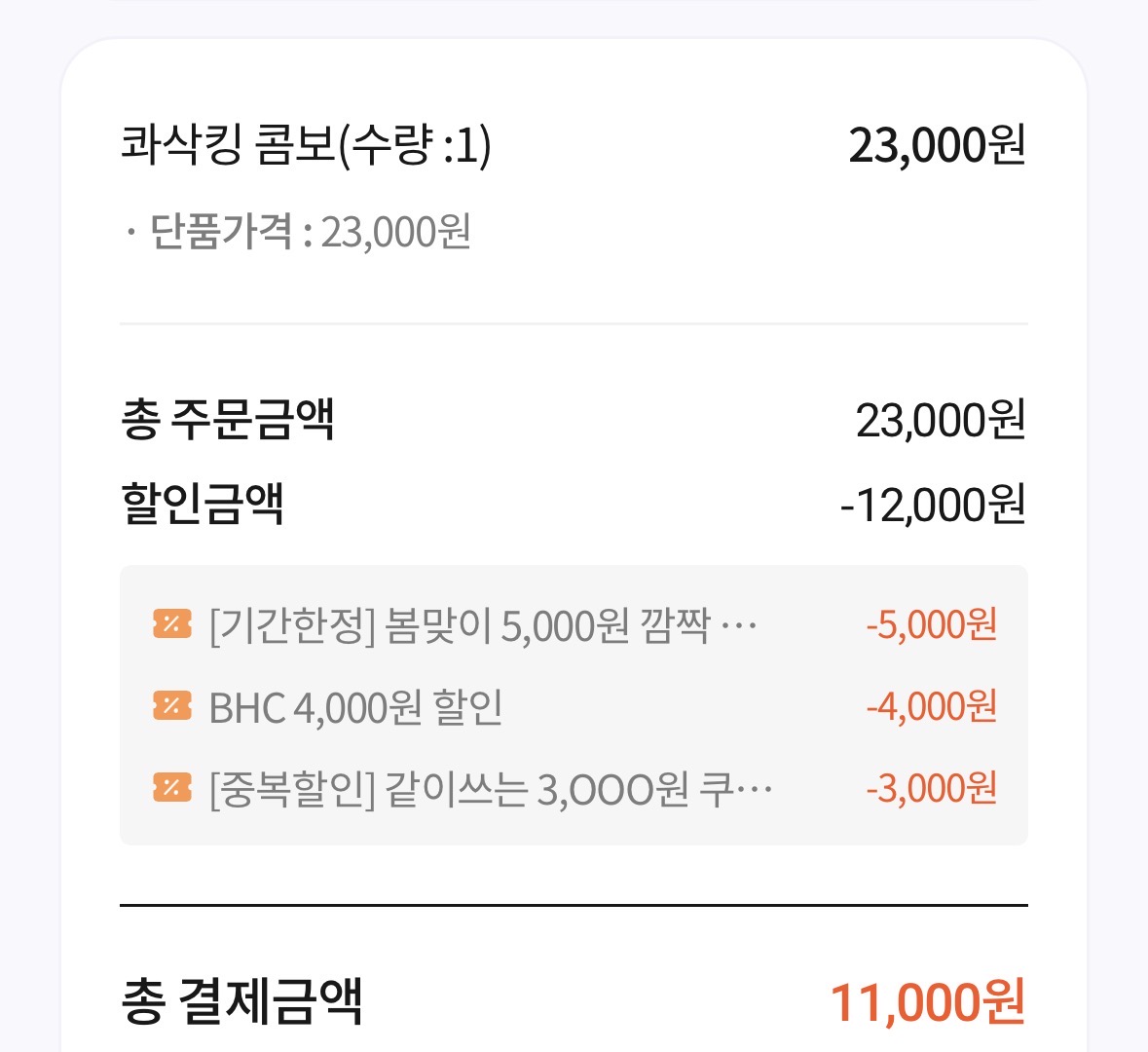Click the 봄맞이 5,000원 coupon ticket icon
The image size is (1148, 1052).
pyautogui.click(x=171, y=623)
